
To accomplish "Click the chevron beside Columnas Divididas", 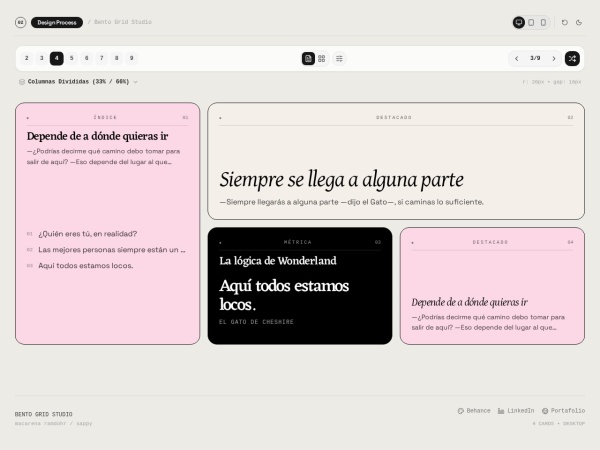I will point(135,82).
